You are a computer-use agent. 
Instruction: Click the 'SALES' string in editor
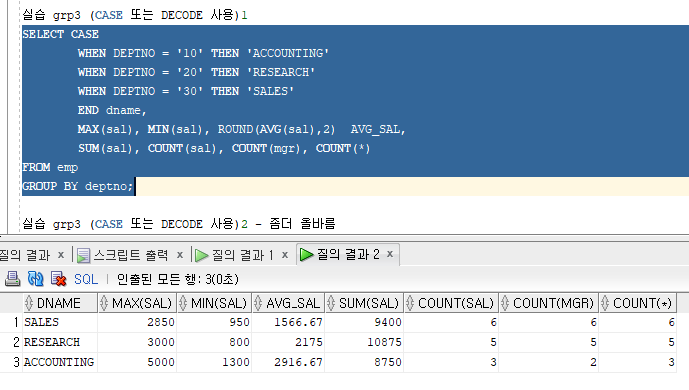[270, 91]
